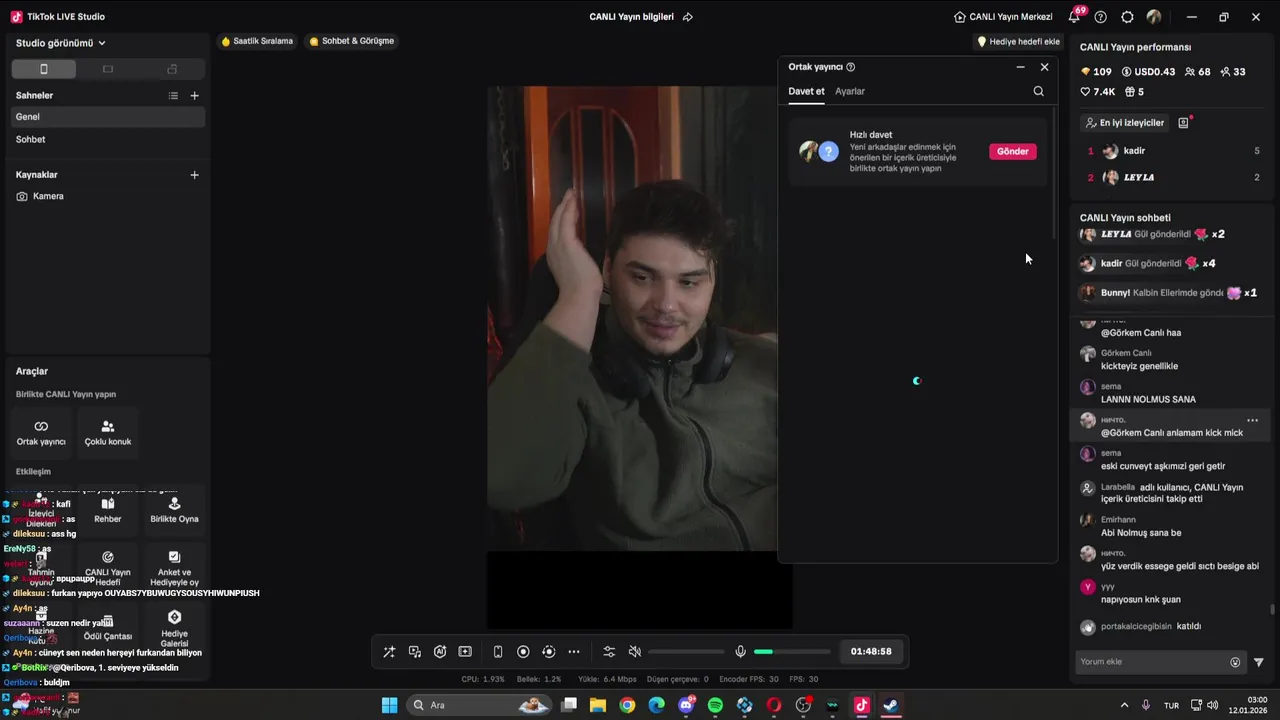This screenshot has height=720, width=1280.
Task: Open the media and music icon in bottom toolbar
Action: click(415, 652)
